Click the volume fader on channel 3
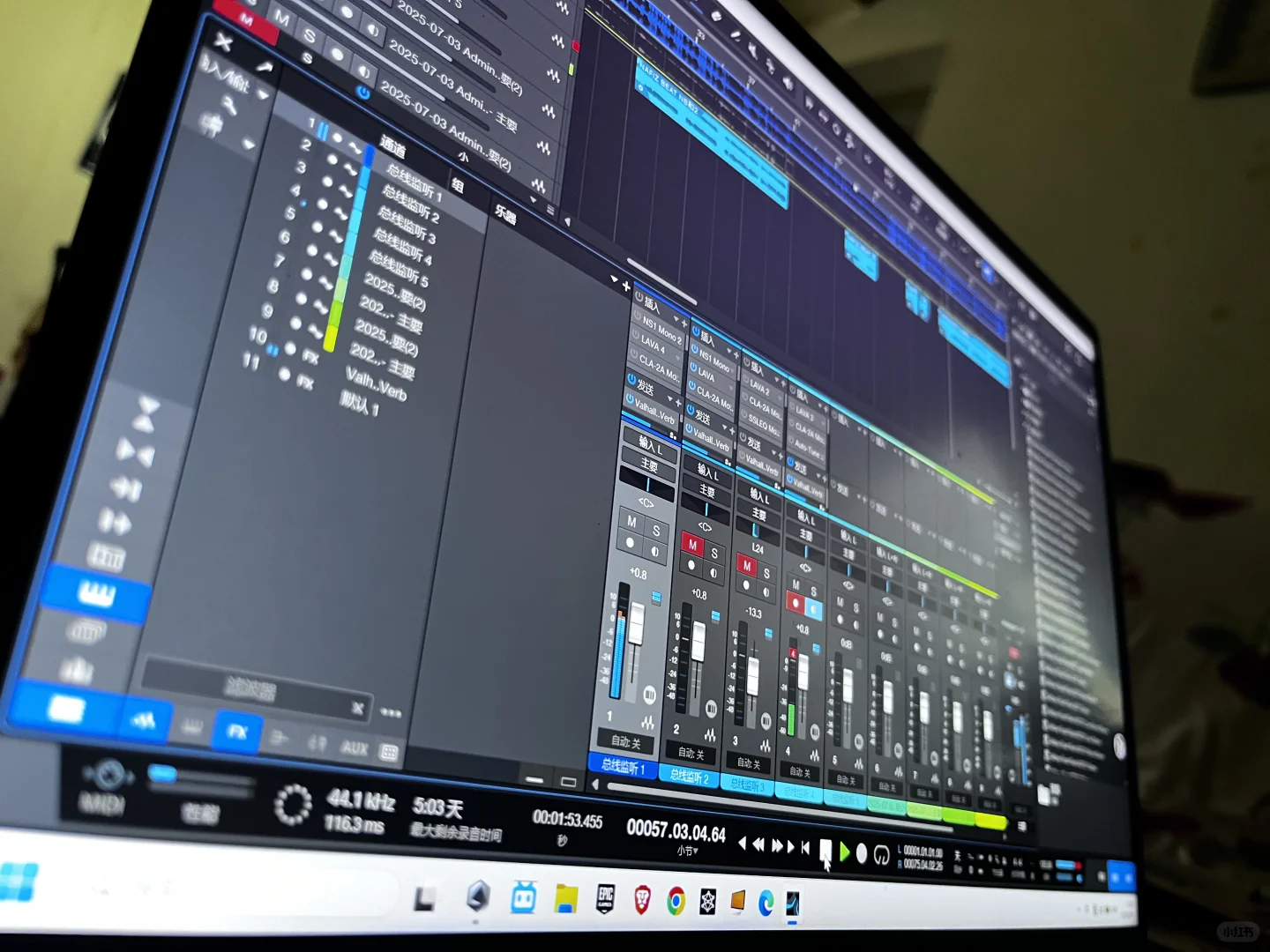The height and width of the screenshot is (952, 1270). tap(752, 677)
